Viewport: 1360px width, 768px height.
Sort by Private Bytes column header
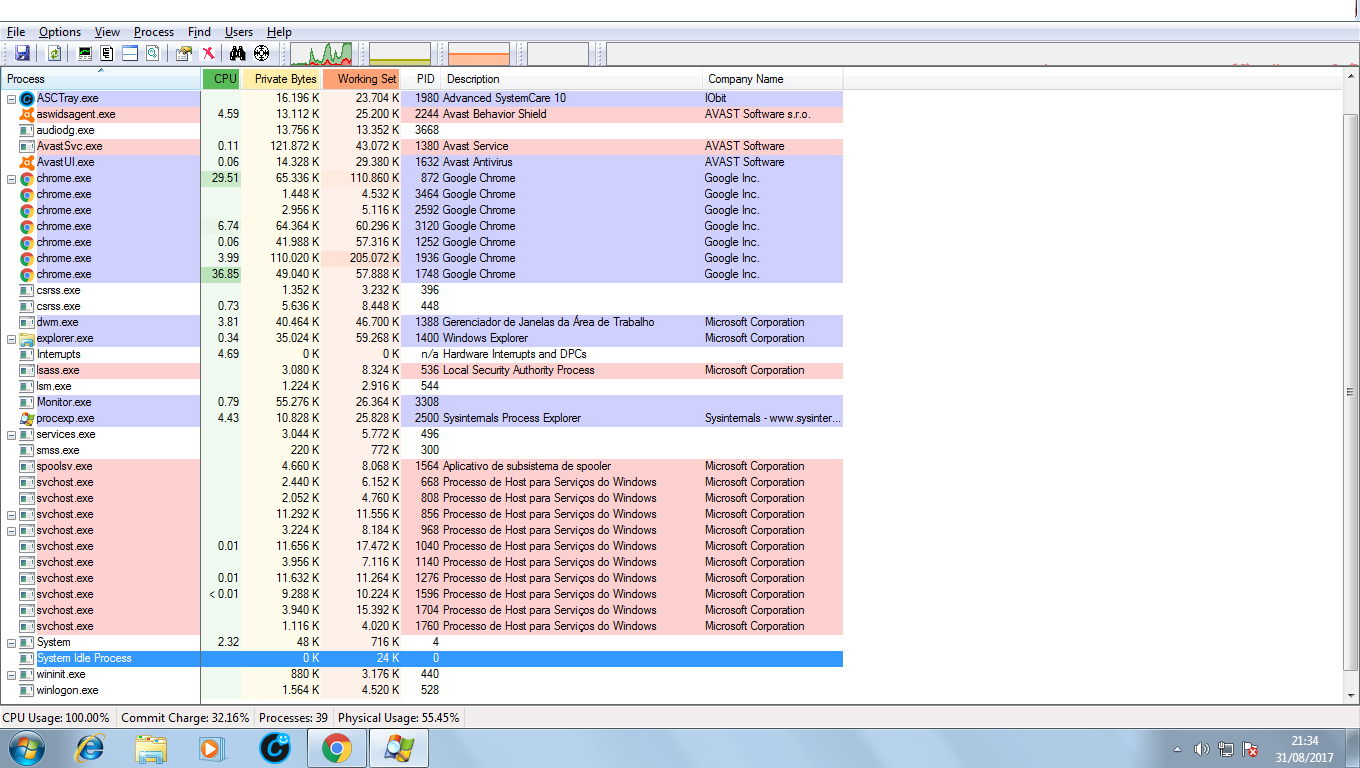[282, 79]
